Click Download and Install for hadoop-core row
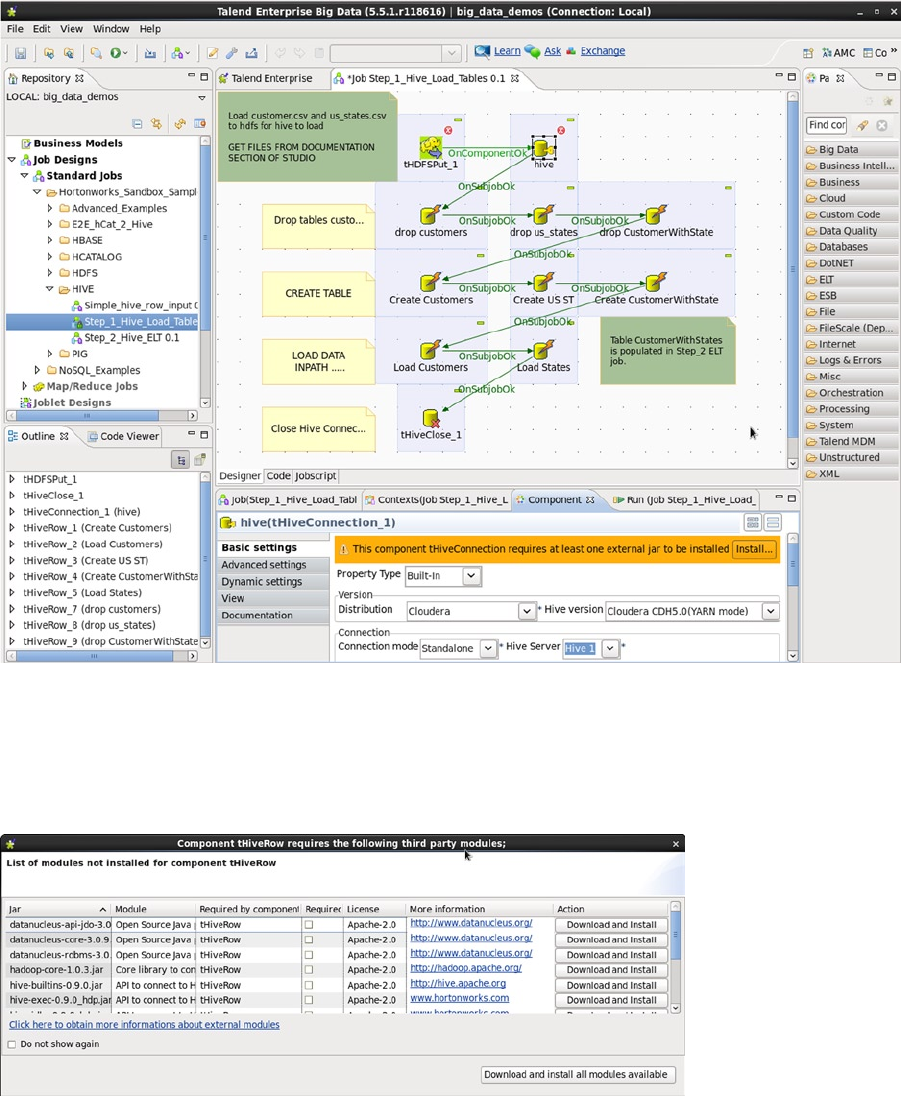The image size is (901, 1096). (x=612, y=970)
